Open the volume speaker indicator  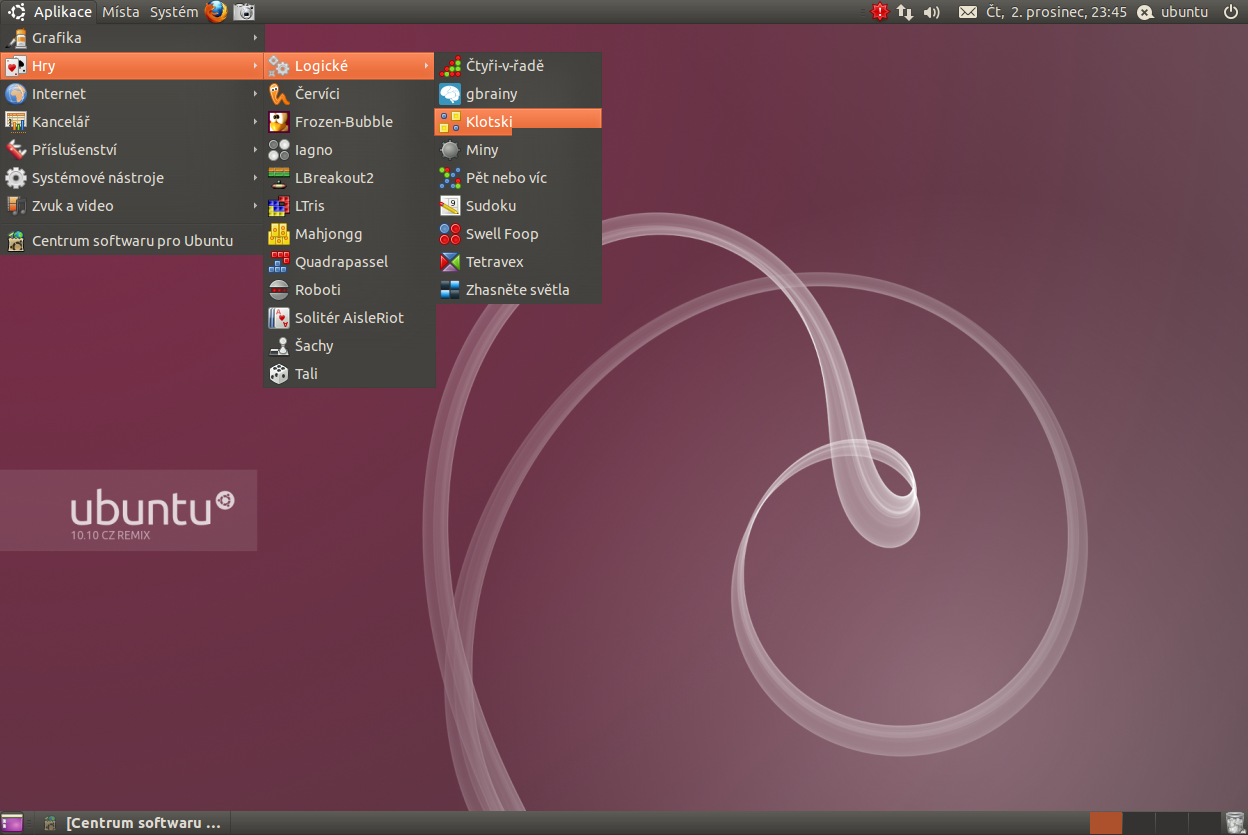click(932, 12)
